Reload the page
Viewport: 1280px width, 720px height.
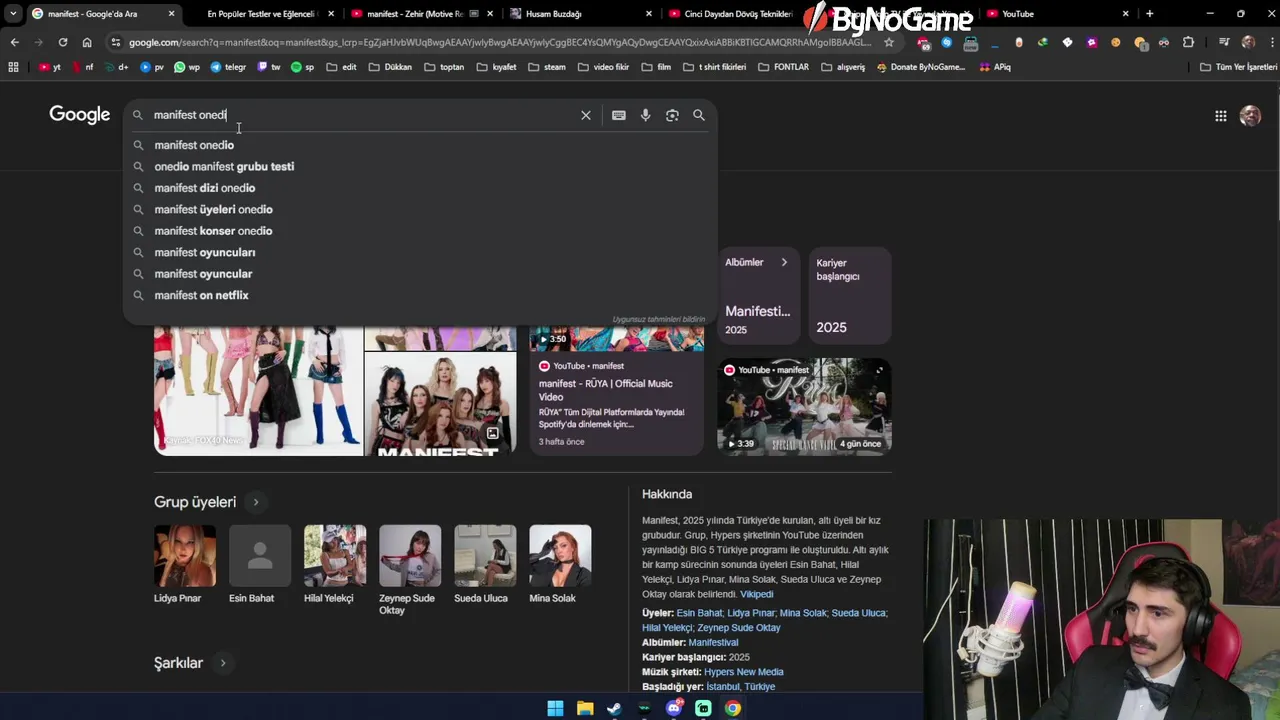[x=62, y=42]
